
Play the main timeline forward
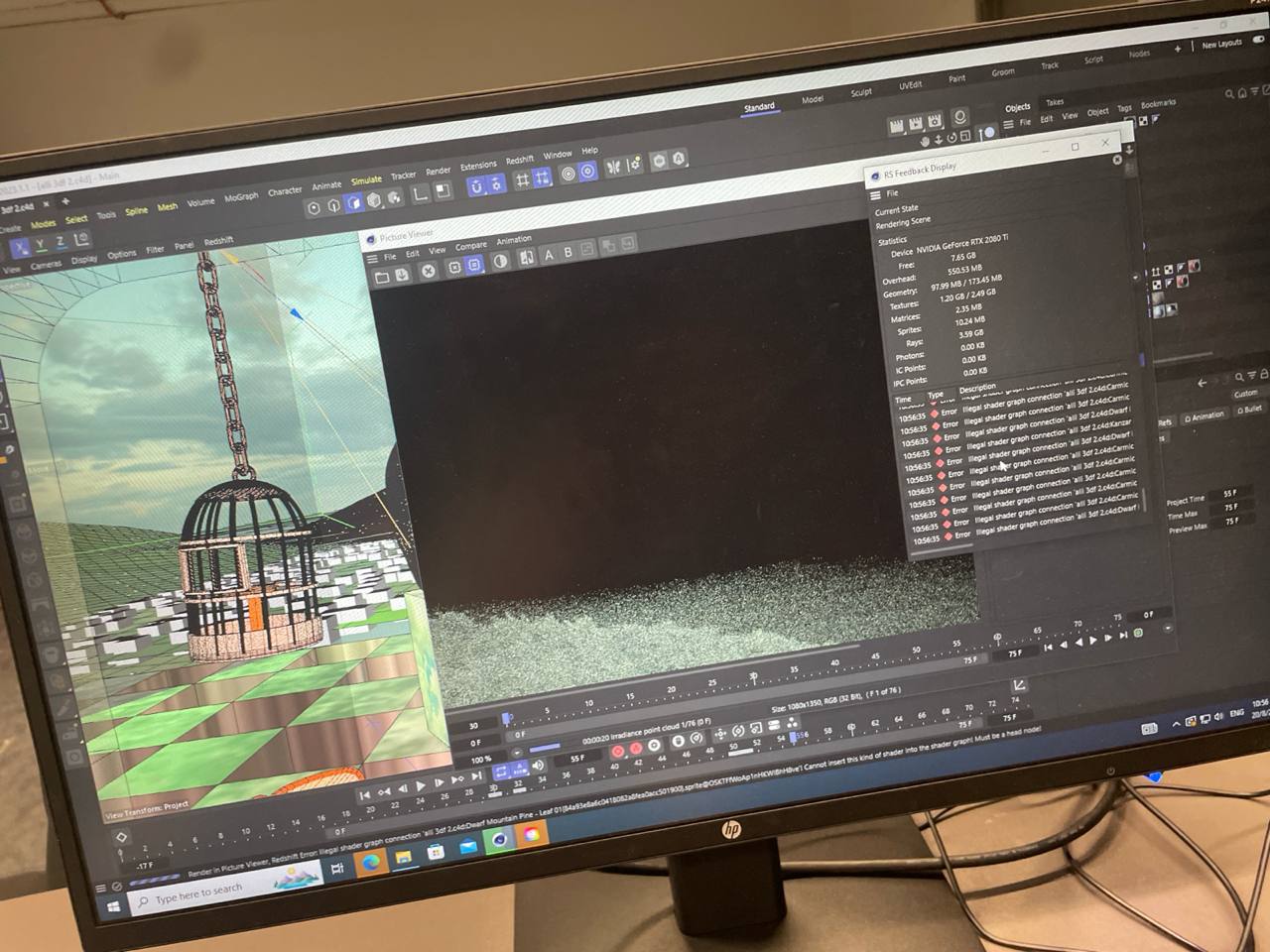coord(420,786)
